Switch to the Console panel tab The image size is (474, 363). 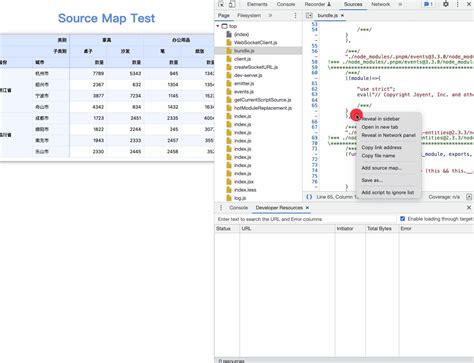tap(286, 4)
